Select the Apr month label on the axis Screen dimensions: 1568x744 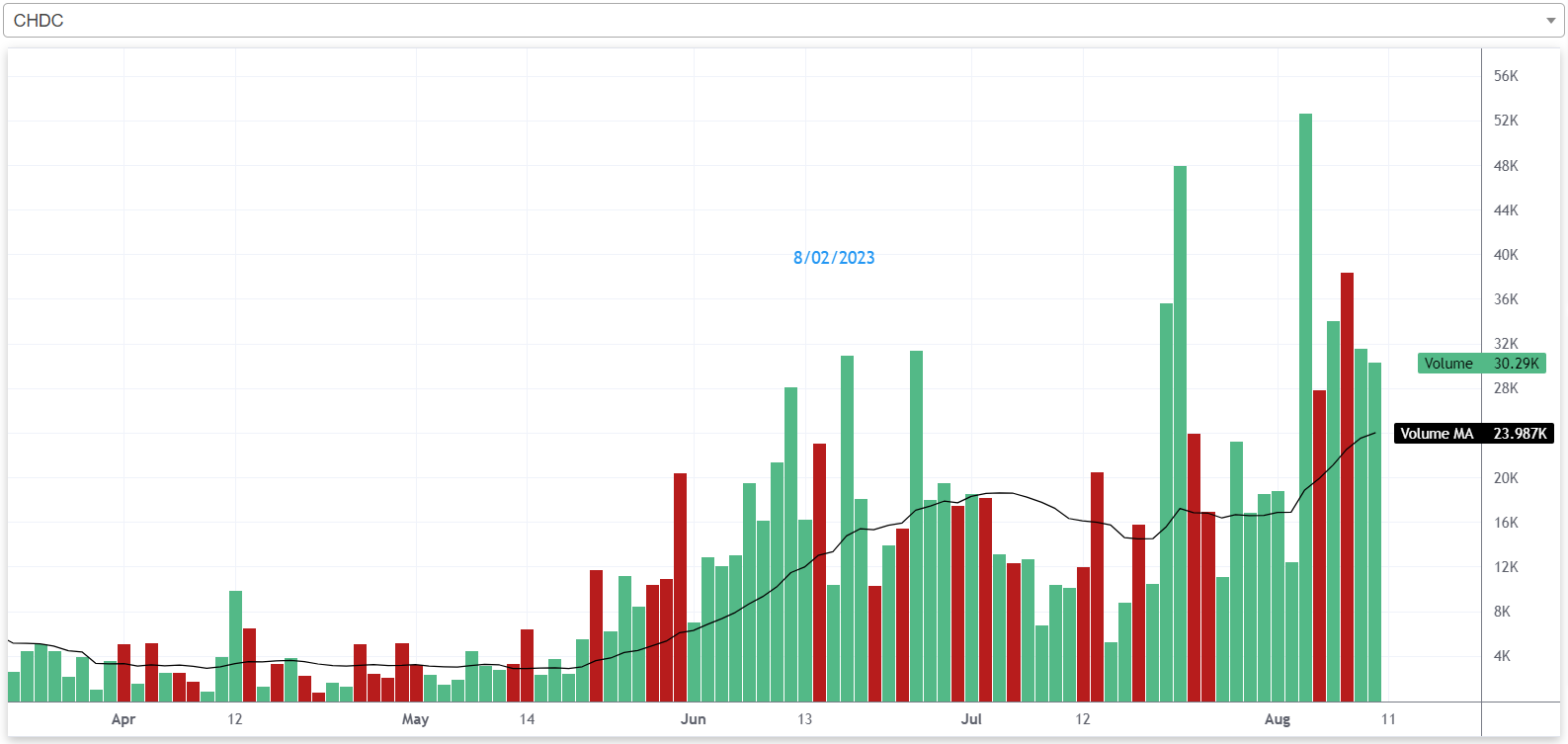click(123, 719)
